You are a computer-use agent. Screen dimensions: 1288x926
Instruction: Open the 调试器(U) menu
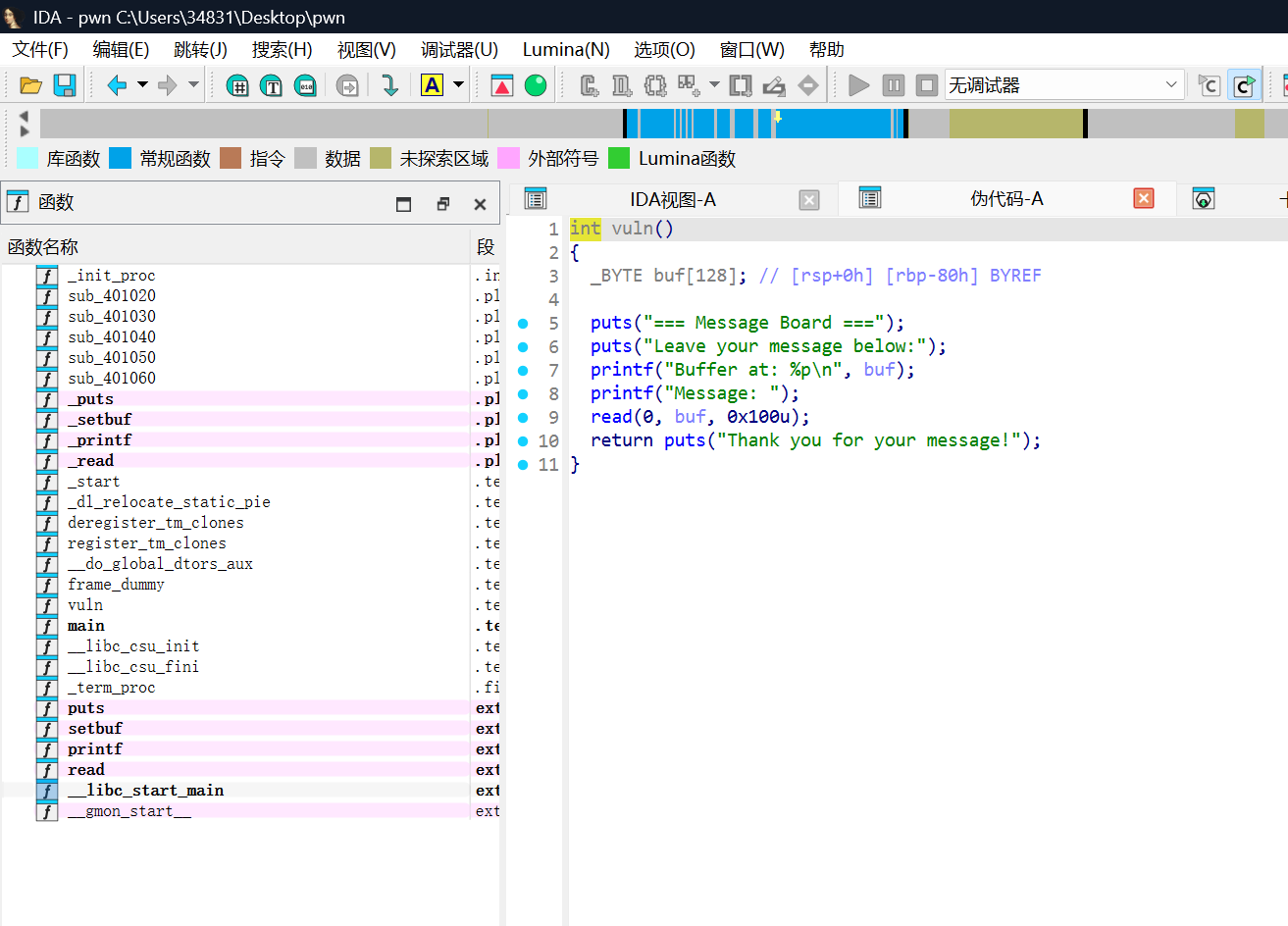pyautogui.click(x=459, y=49)
